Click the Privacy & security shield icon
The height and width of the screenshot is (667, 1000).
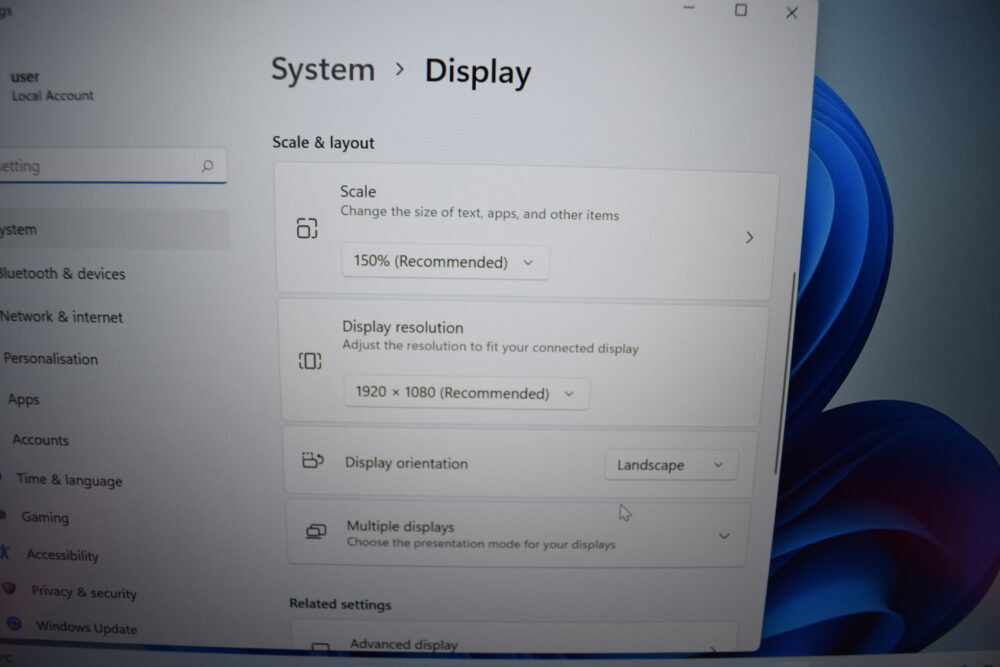9,588
